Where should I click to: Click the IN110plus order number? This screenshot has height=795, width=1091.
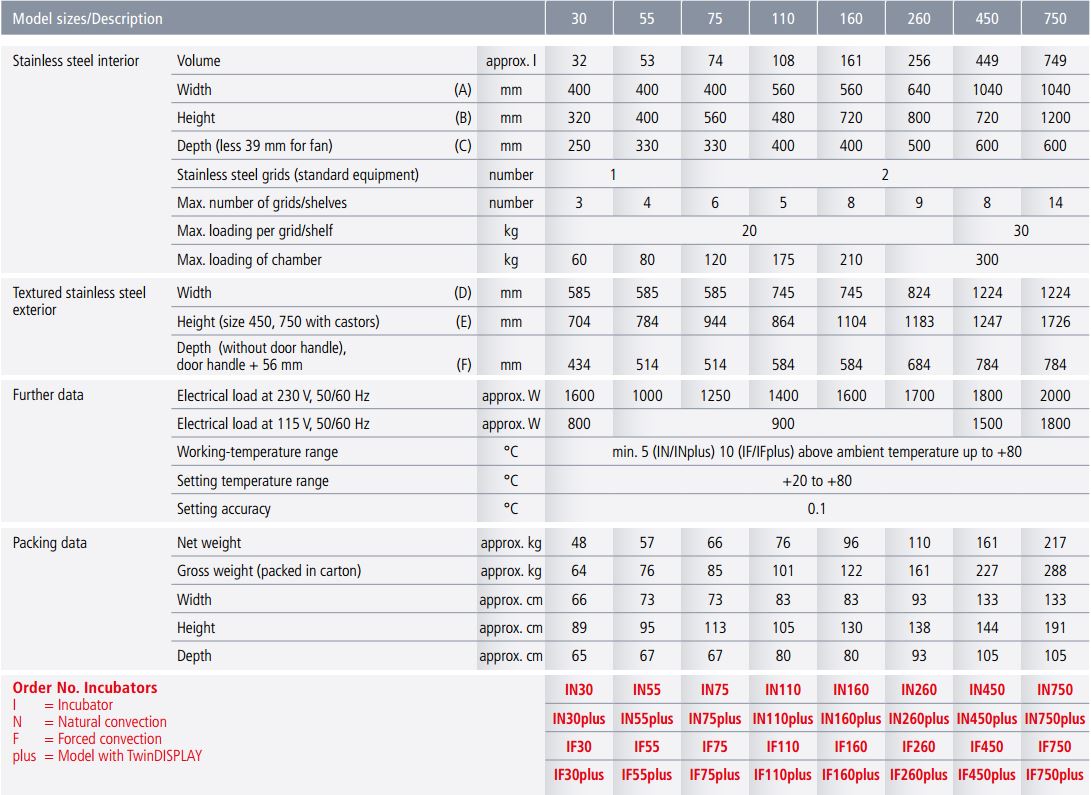coord(783,718)
